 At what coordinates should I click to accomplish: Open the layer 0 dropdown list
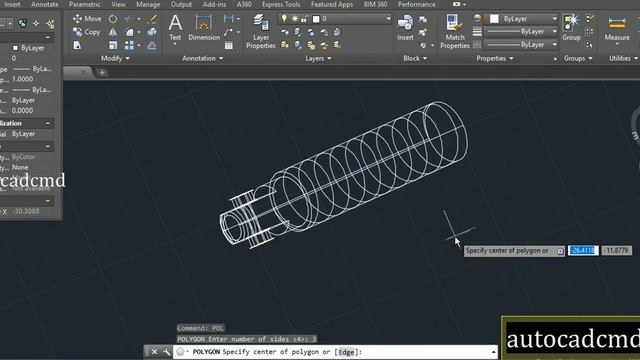(x=388, y=19)
